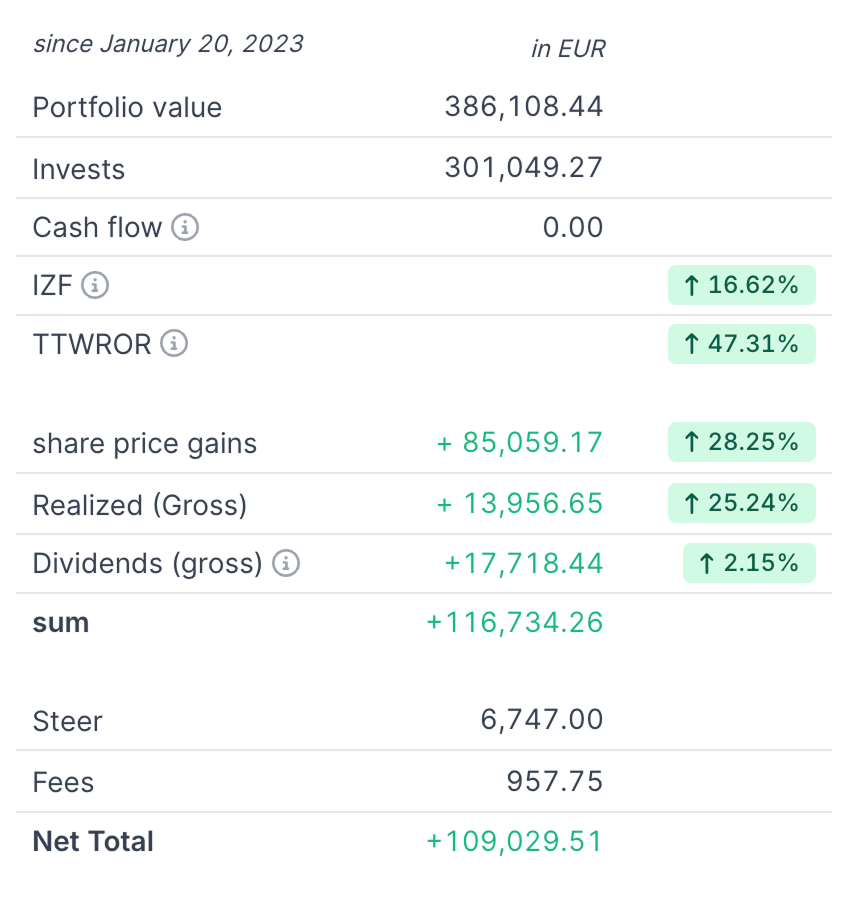Show info for Dividends (gross)
This screenshot has height=902, width=850.
pyautogui.click(x=286, y=564)
